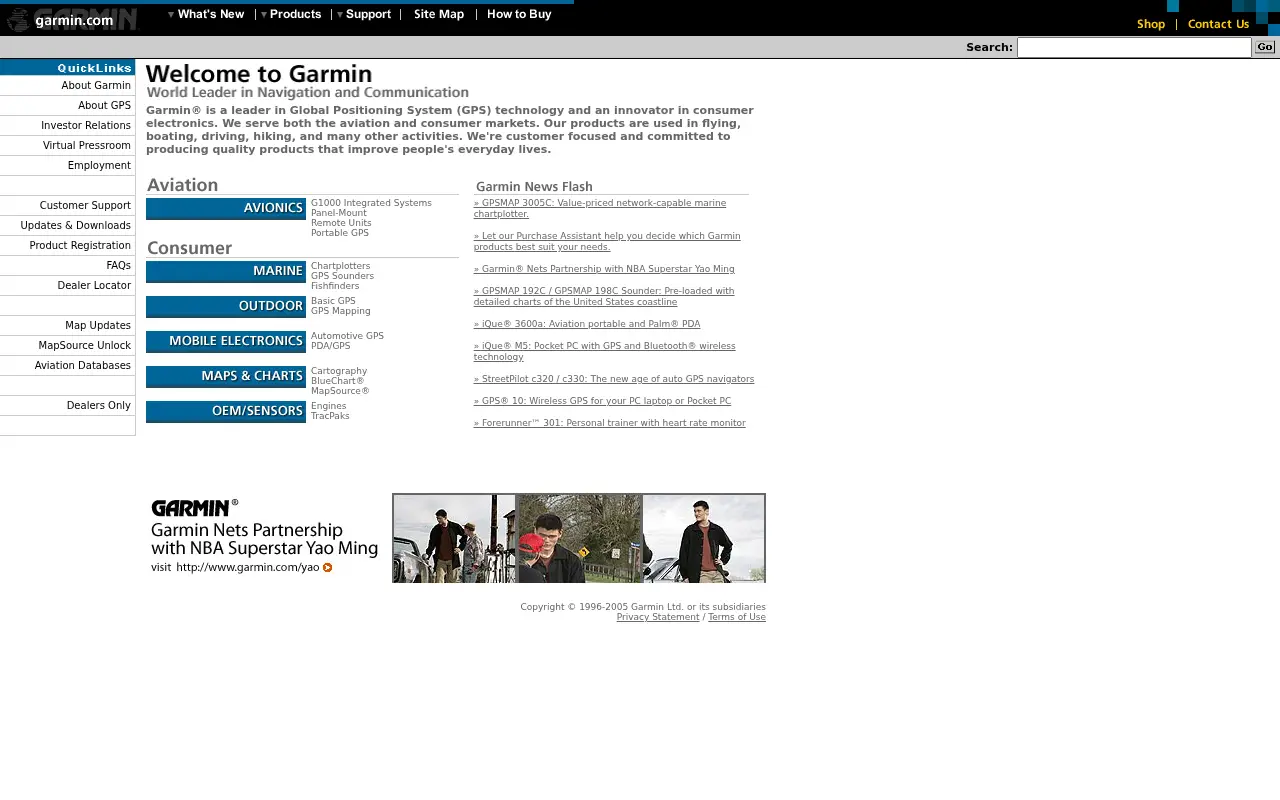Visit Investor Relations page
Viewport: 1280px width, 800px height.
(x=86, y=126)
